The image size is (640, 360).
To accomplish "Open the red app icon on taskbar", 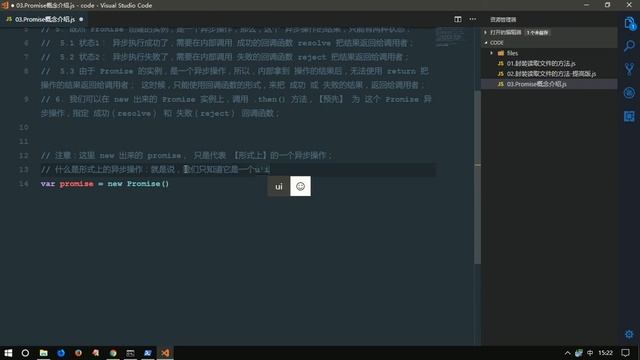I will pos(96,353).
